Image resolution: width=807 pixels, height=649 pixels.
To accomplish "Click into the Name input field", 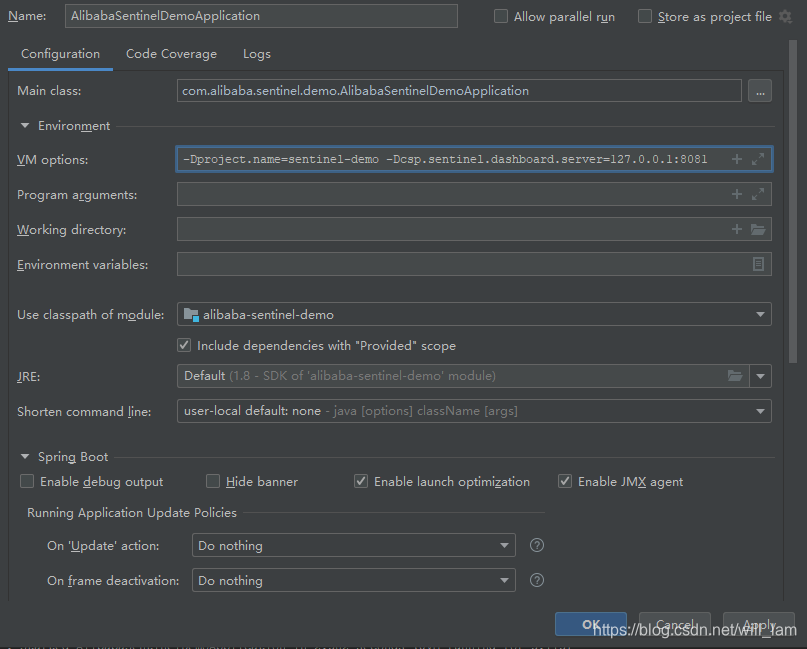I will [261, 16].
